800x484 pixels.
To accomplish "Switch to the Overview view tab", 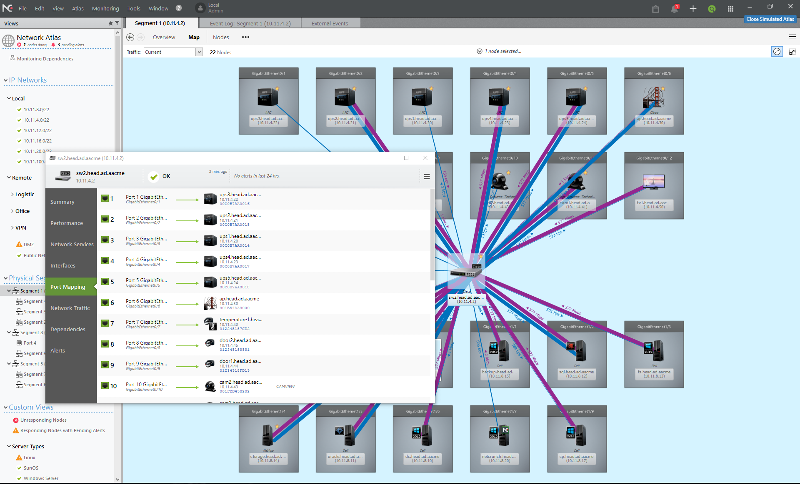I will 164,37.
